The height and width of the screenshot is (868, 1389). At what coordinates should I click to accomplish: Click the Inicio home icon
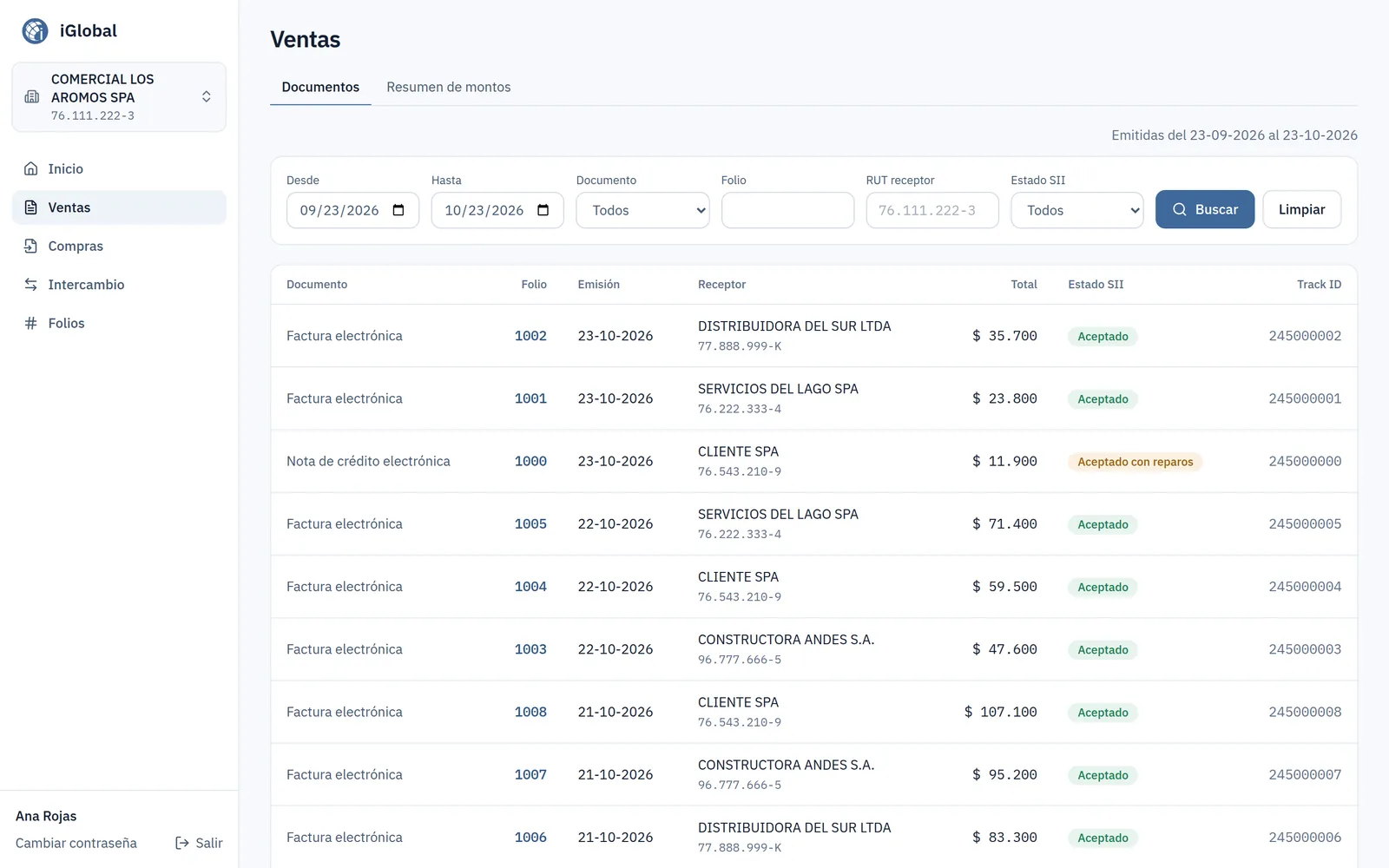31,168
